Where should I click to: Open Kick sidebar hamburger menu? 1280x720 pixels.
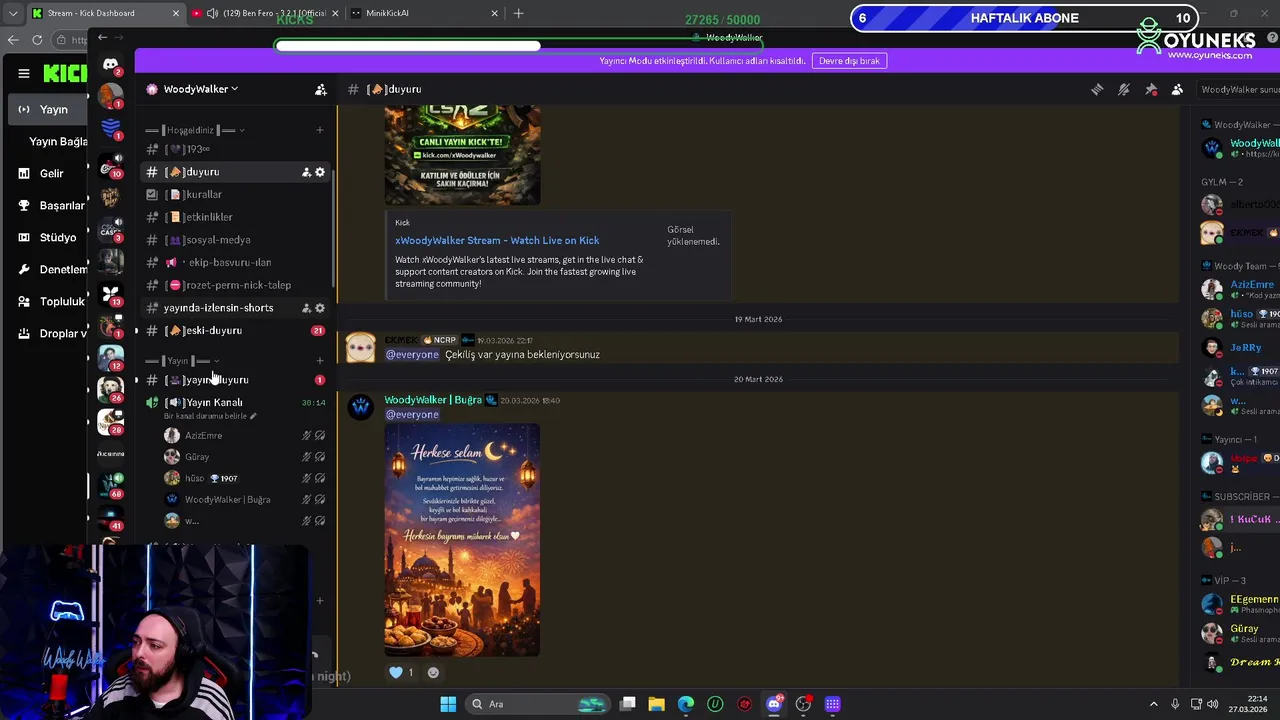(23, 73)
